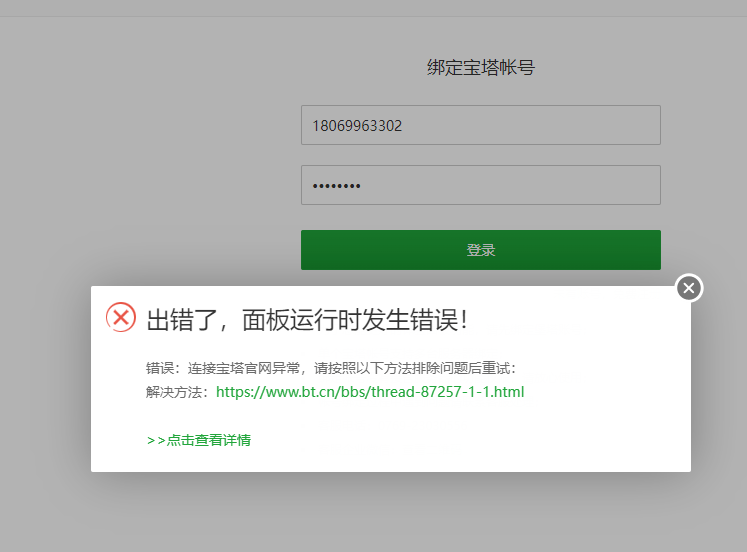Viewport: 747px width, 552px height.
Task: Click the red error icon in dialog
Action: pyautogui.click(x=121, y=317)
